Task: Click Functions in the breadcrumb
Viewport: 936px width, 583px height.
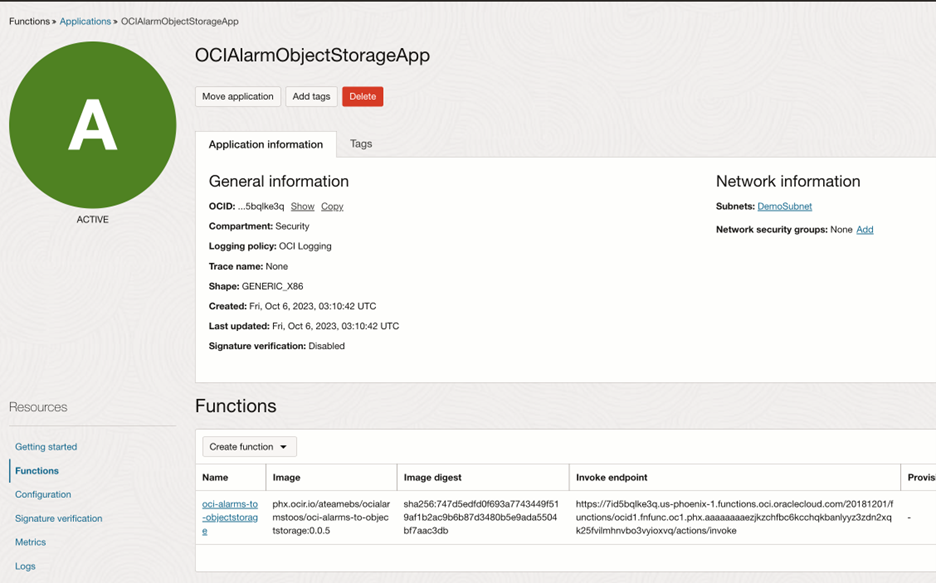Action: click(29, 20)
